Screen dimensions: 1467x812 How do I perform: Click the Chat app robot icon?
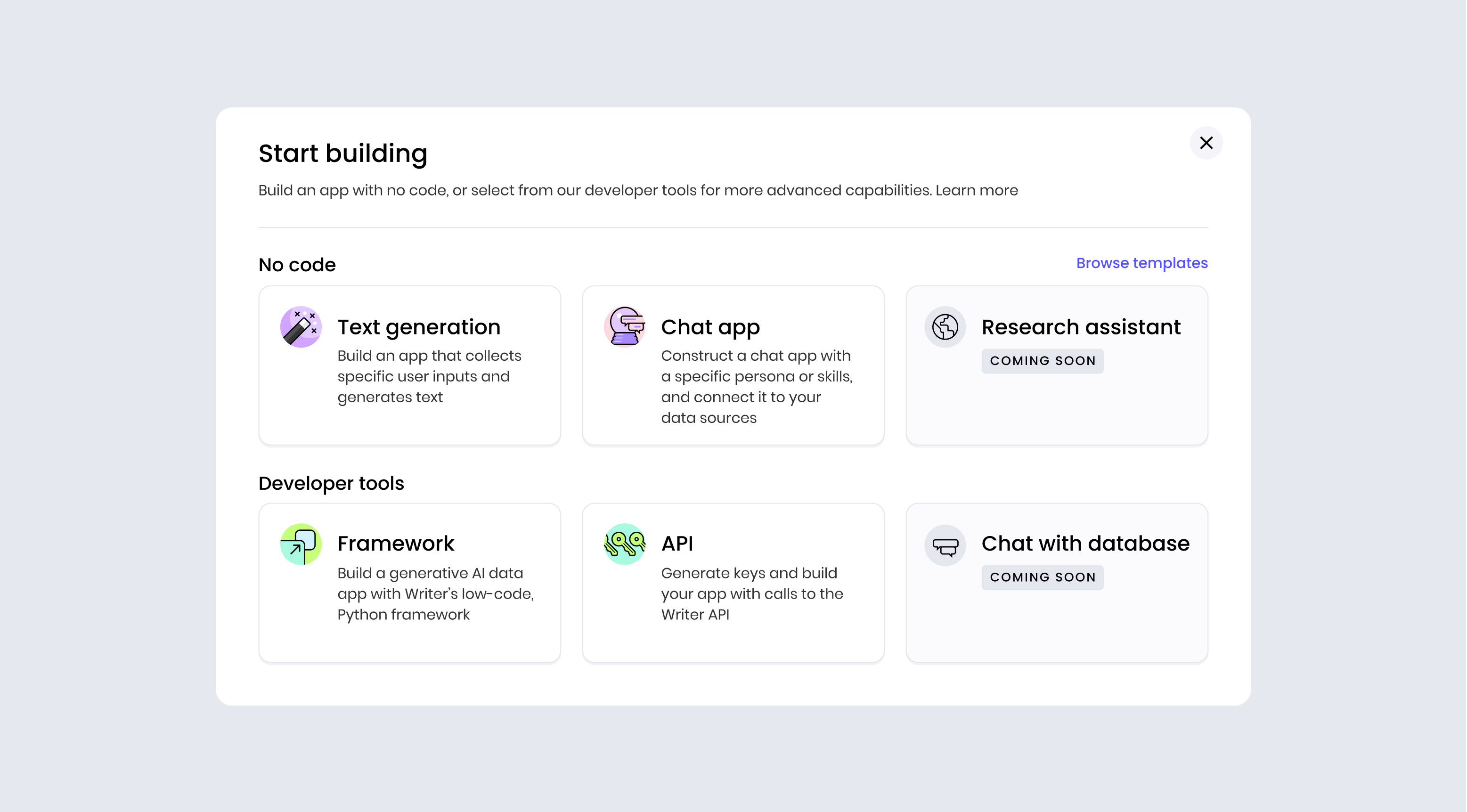[x=624, y=327]
